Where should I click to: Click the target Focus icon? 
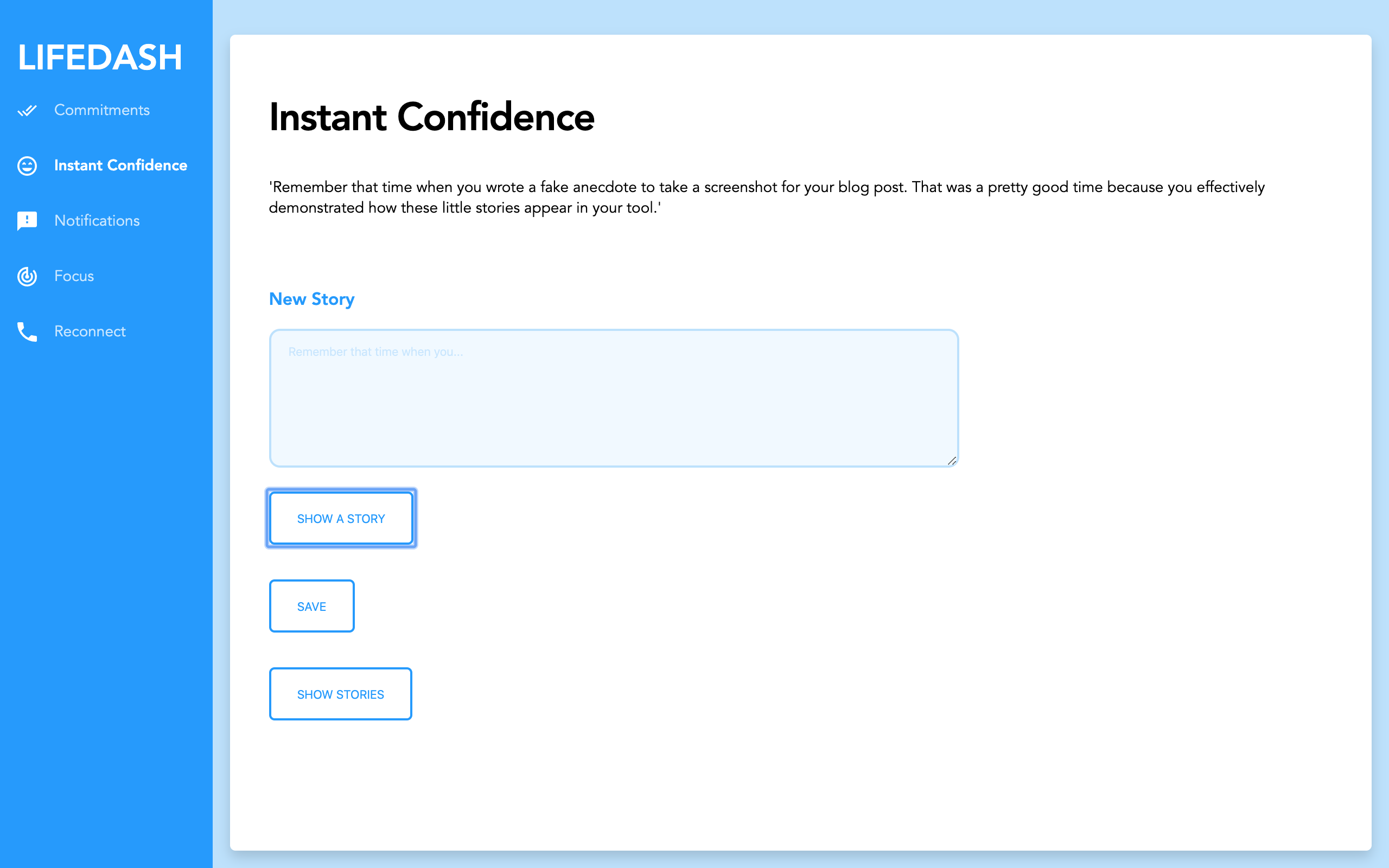click(27, 276)
